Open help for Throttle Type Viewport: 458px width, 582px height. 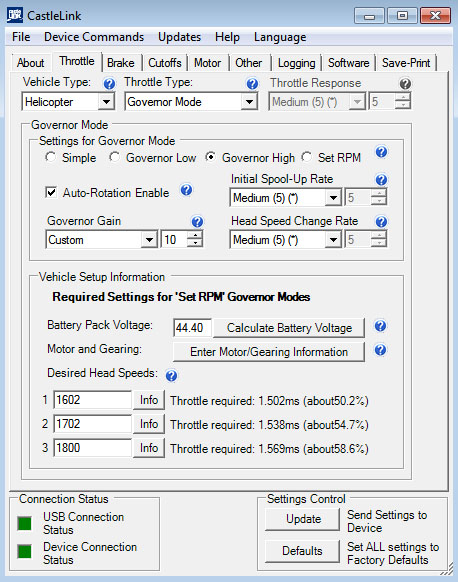[252, 84]
